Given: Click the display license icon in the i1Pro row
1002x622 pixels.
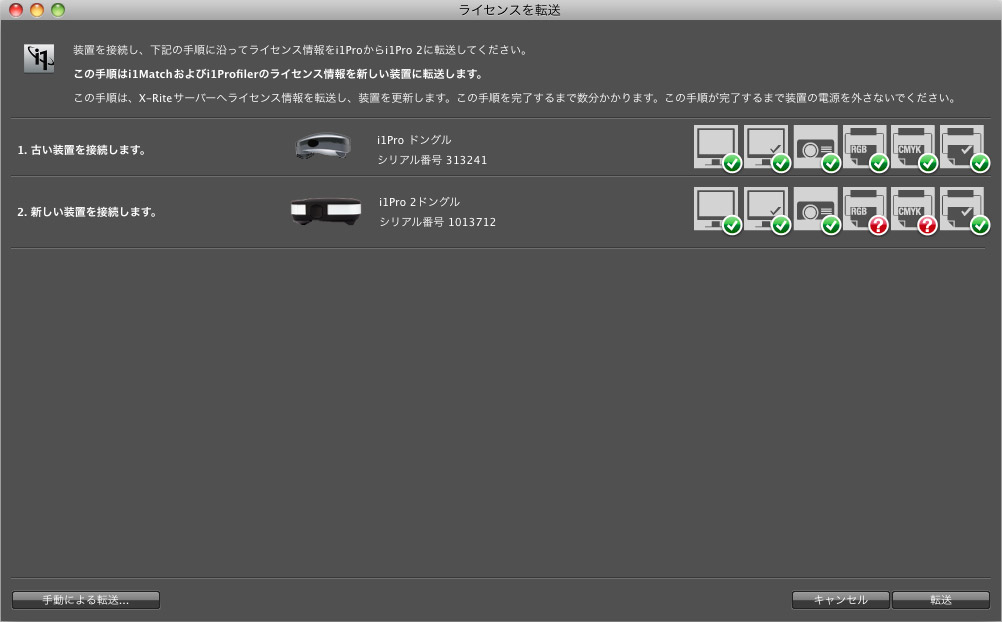Looking at the screenshot, I should 716,148.
